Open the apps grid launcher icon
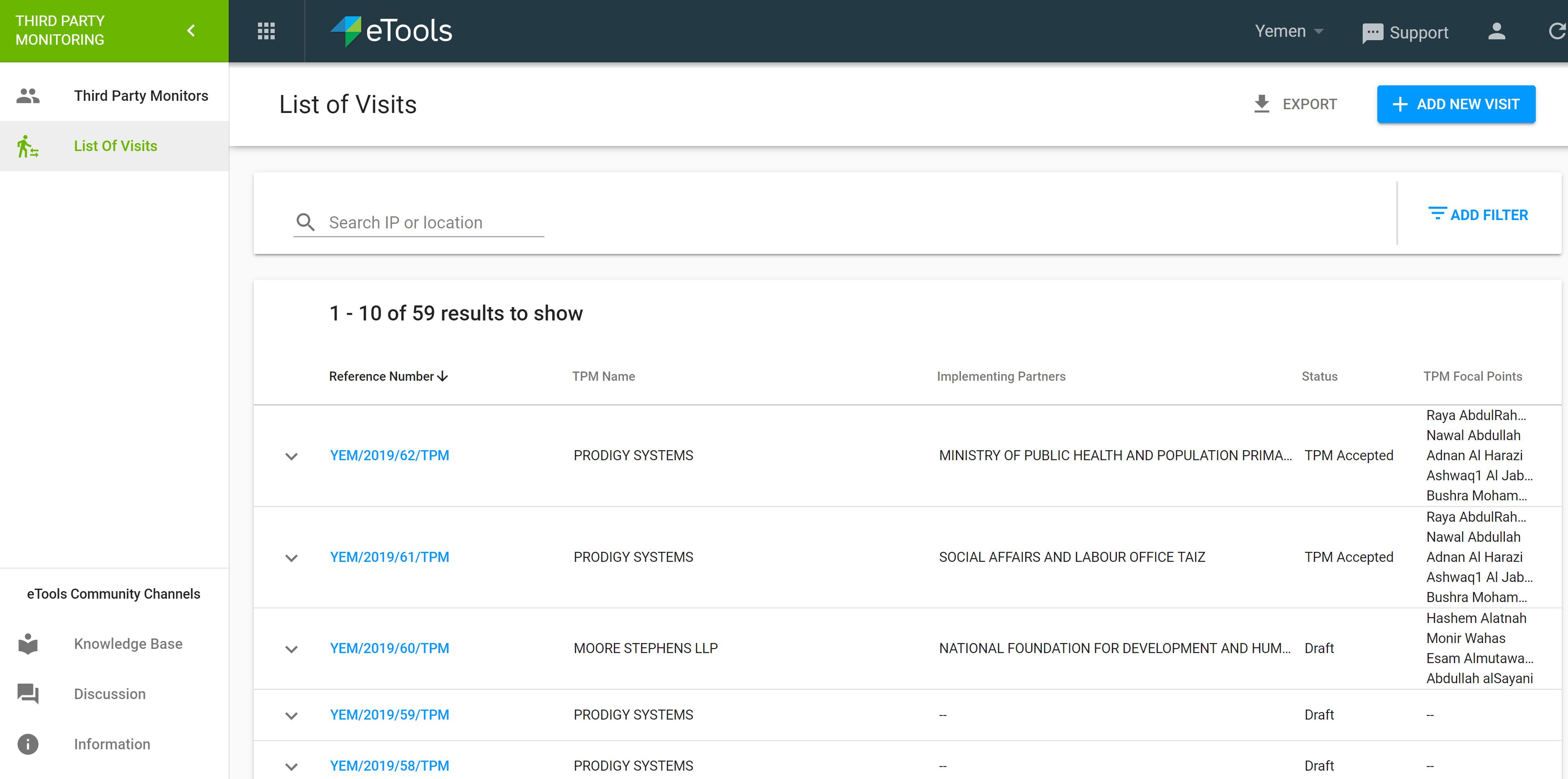The width and height of the screenshot is (1568, 779). point(266,31)
